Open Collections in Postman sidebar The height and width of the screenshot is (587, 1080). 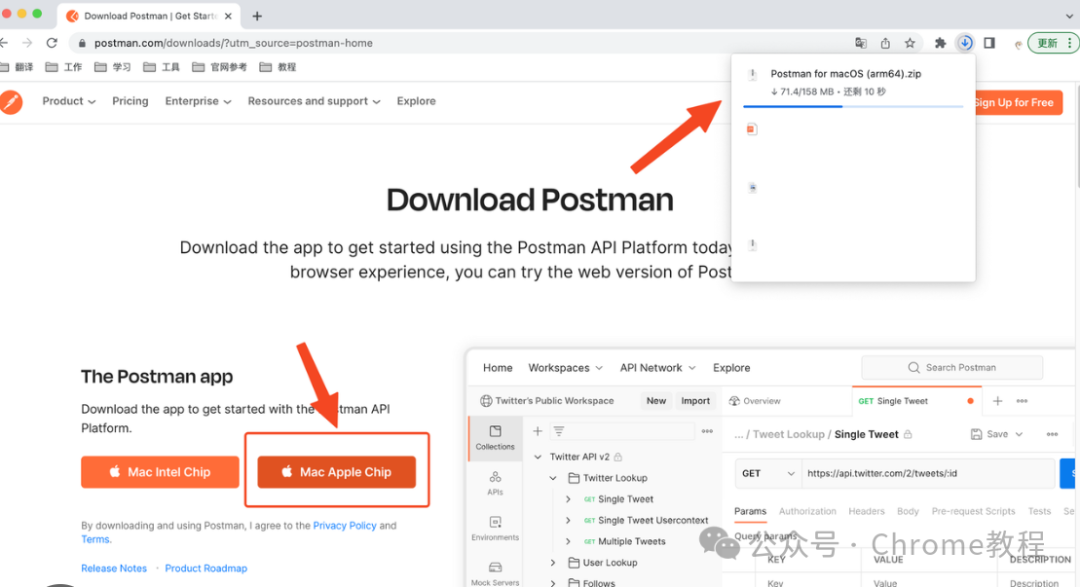495,437
